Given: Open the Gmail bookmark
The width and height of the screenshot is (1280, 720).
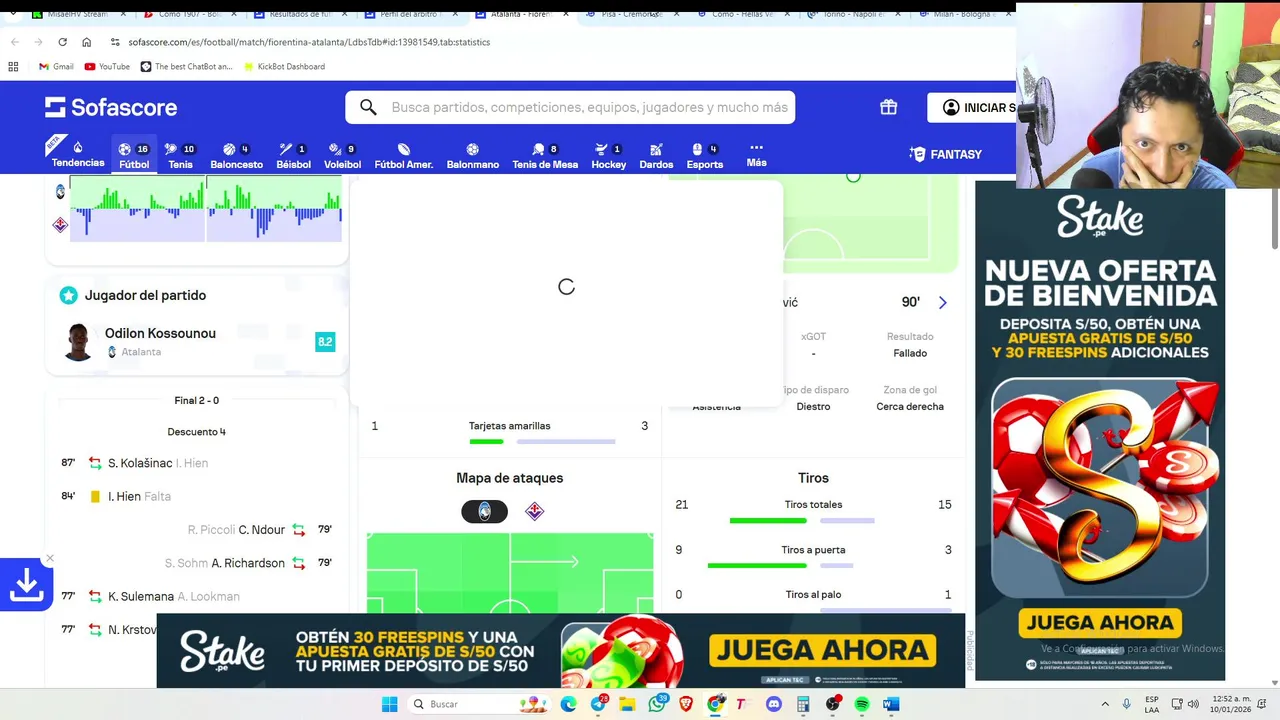Looking at the screenshot, I should coord(56,66).
